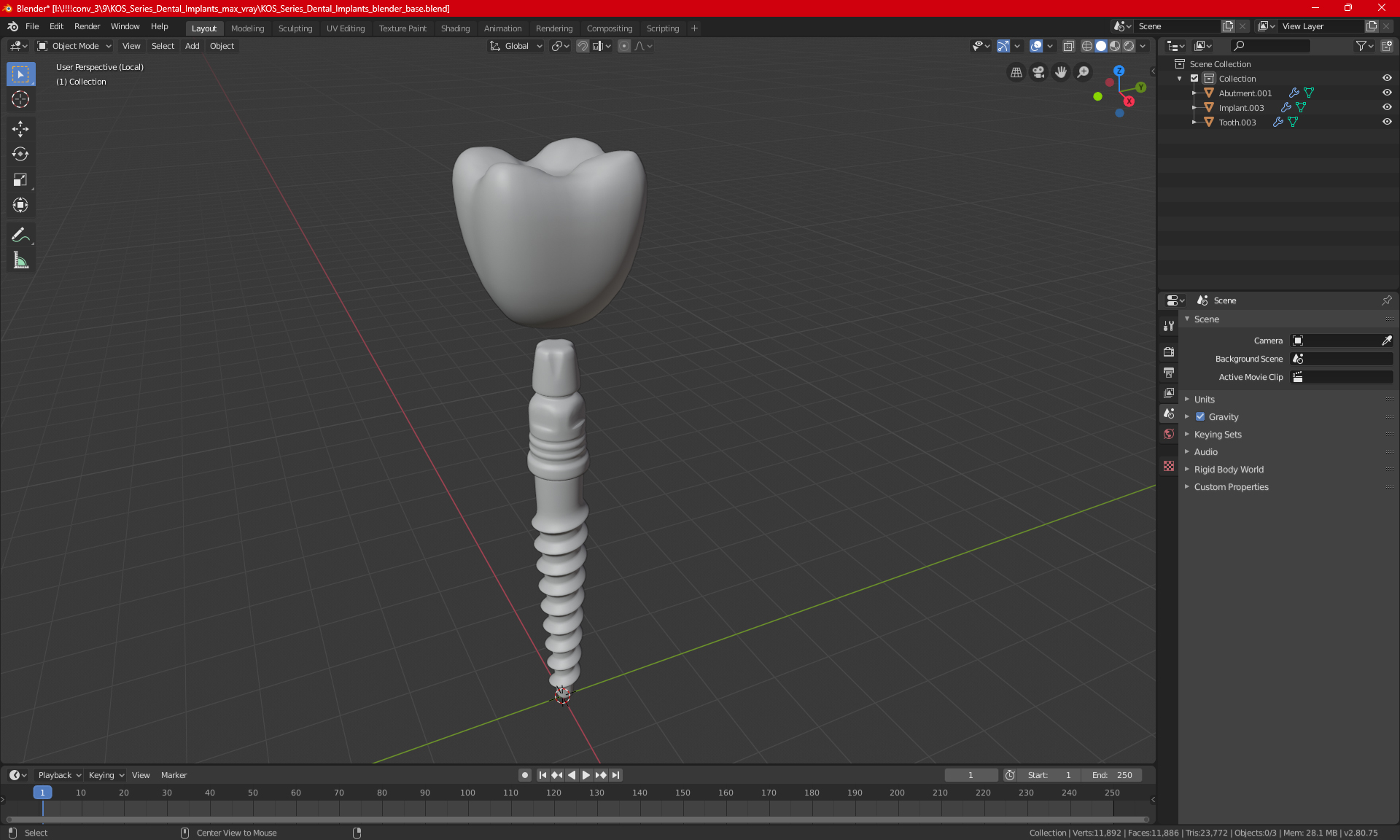Activate the Scale tool
1400x840 pixels.
[x=20, y=179]
